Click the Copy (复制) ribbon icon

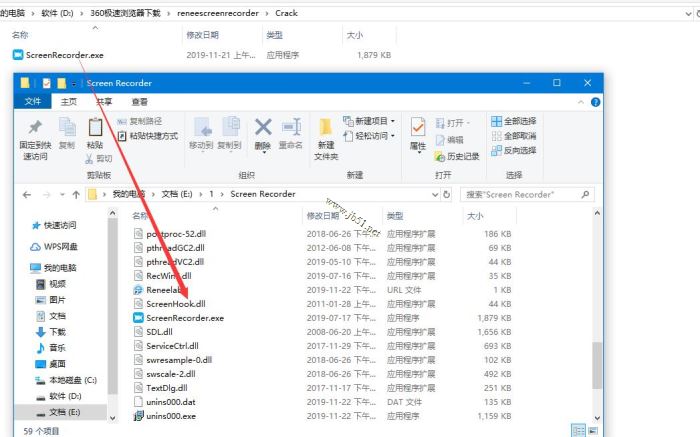[67, 127]
